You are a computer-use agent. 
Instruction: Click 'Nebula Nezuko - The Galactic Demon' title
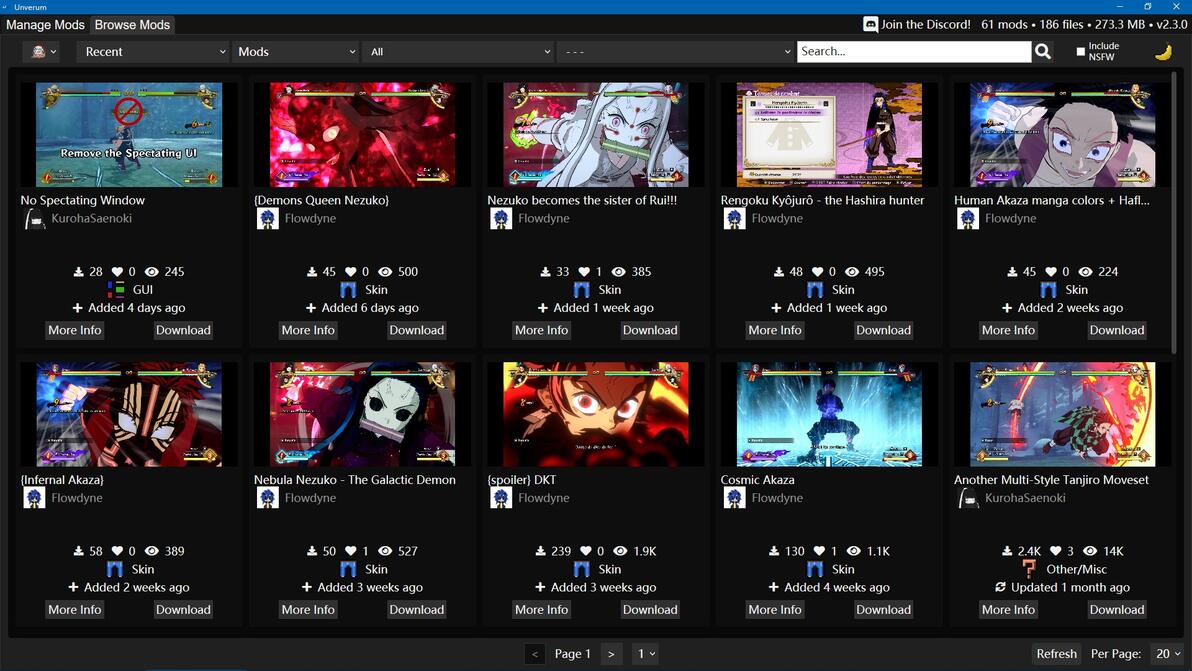pyautogui.click(x=354, y=480)
